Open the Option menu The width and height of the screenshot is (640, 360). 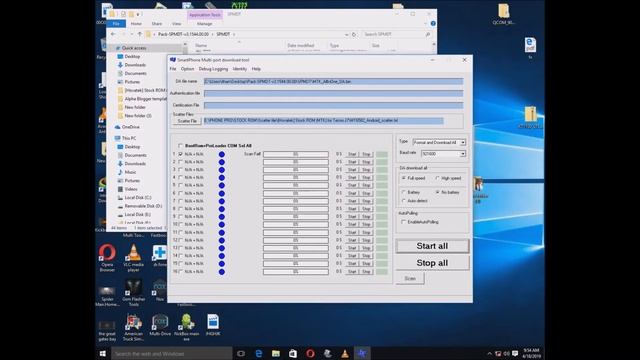(187, 69)
